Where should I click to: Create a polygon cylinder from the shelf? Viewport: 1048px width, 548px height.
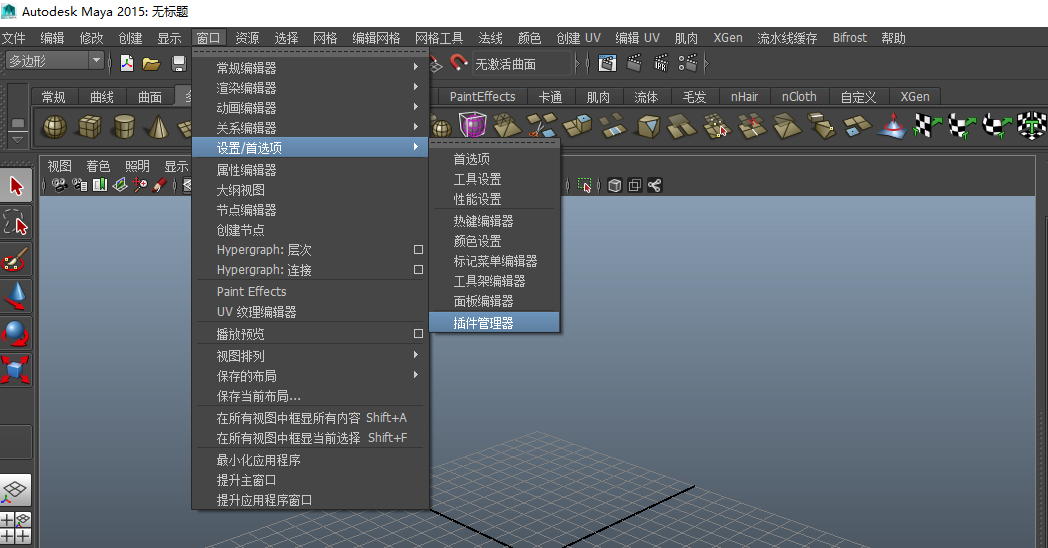[x=124, y=126]
